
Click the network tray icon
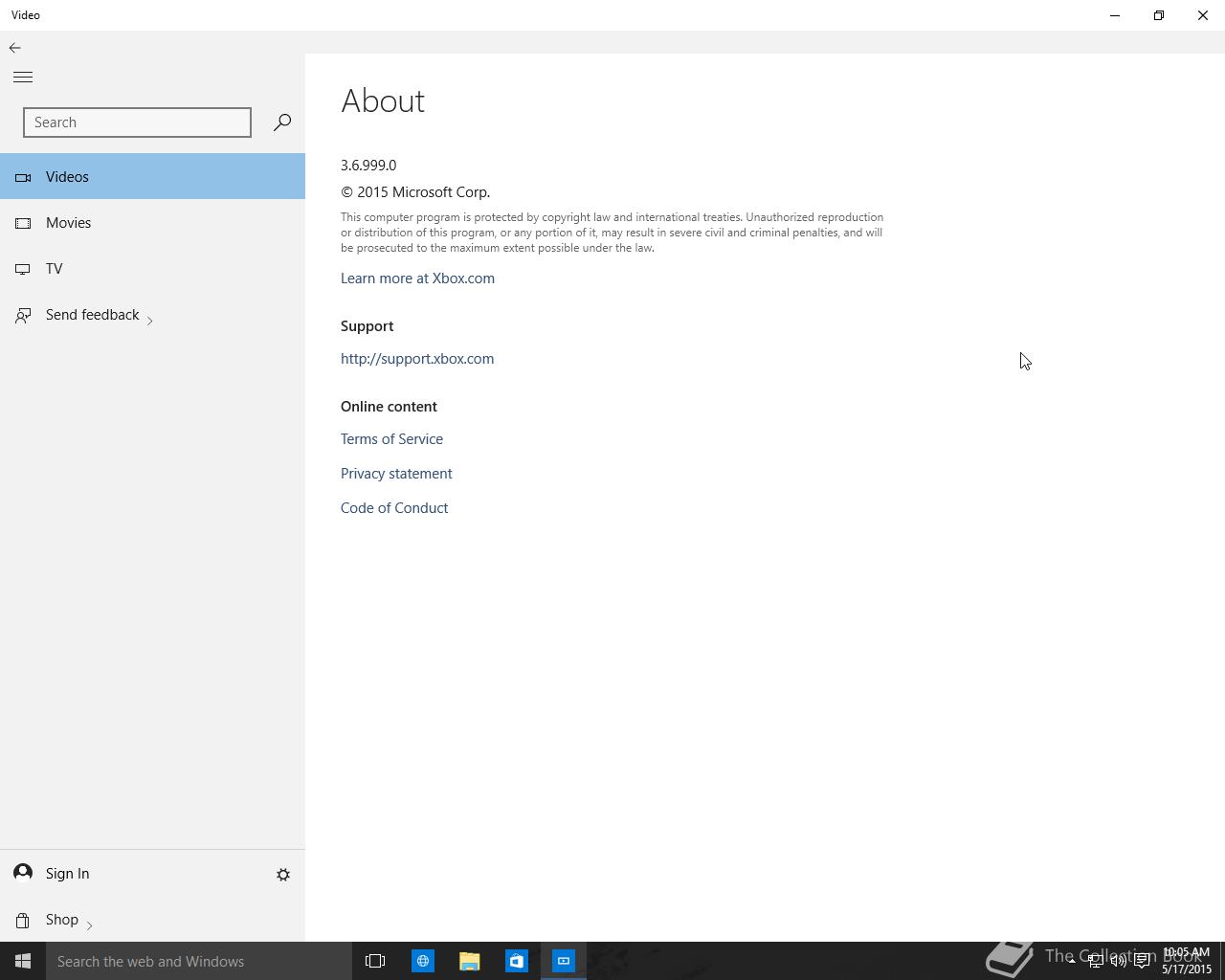1095,961
